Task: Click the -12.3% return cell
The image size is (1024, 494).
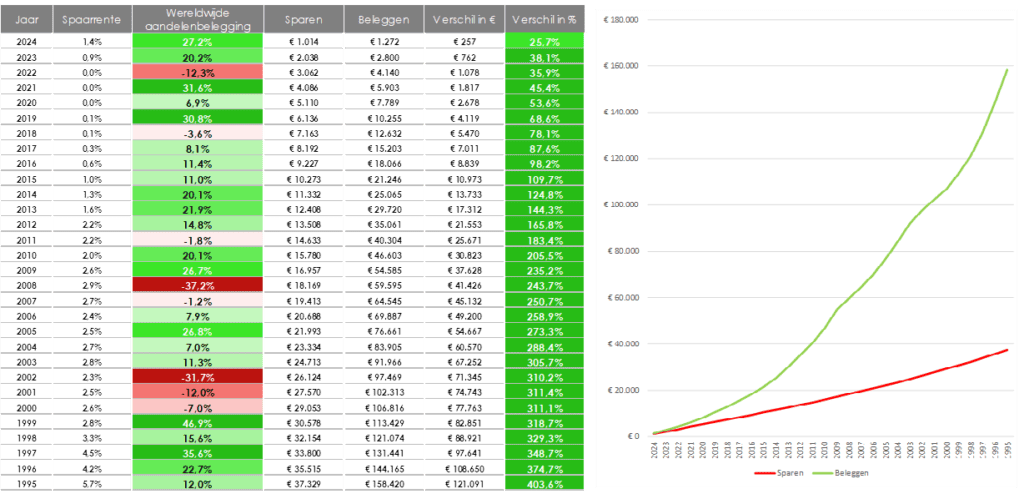Action: 198,73
